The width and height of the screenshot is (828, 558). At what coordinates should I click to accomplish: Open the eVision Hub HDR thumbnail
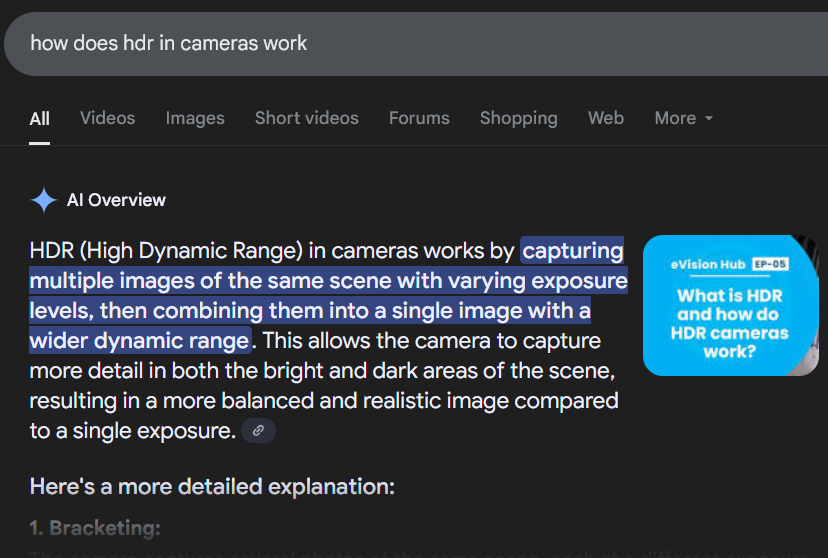pos(731,306)
